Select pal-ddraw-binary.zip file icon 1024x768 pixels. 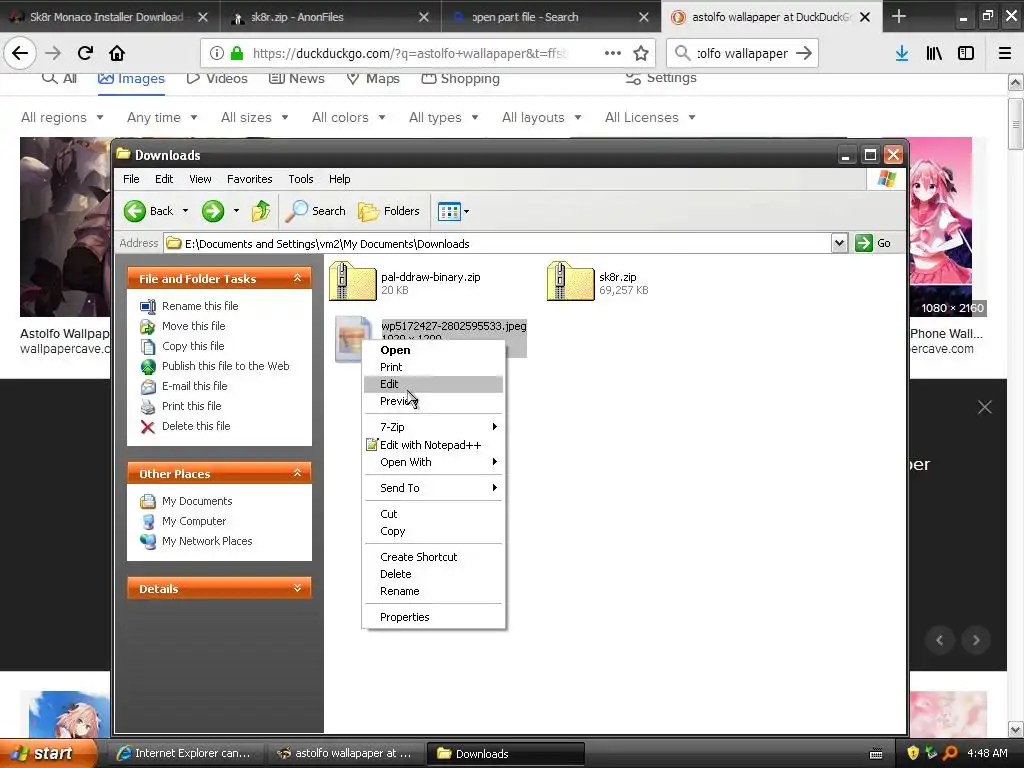click(x=353, y=281)
